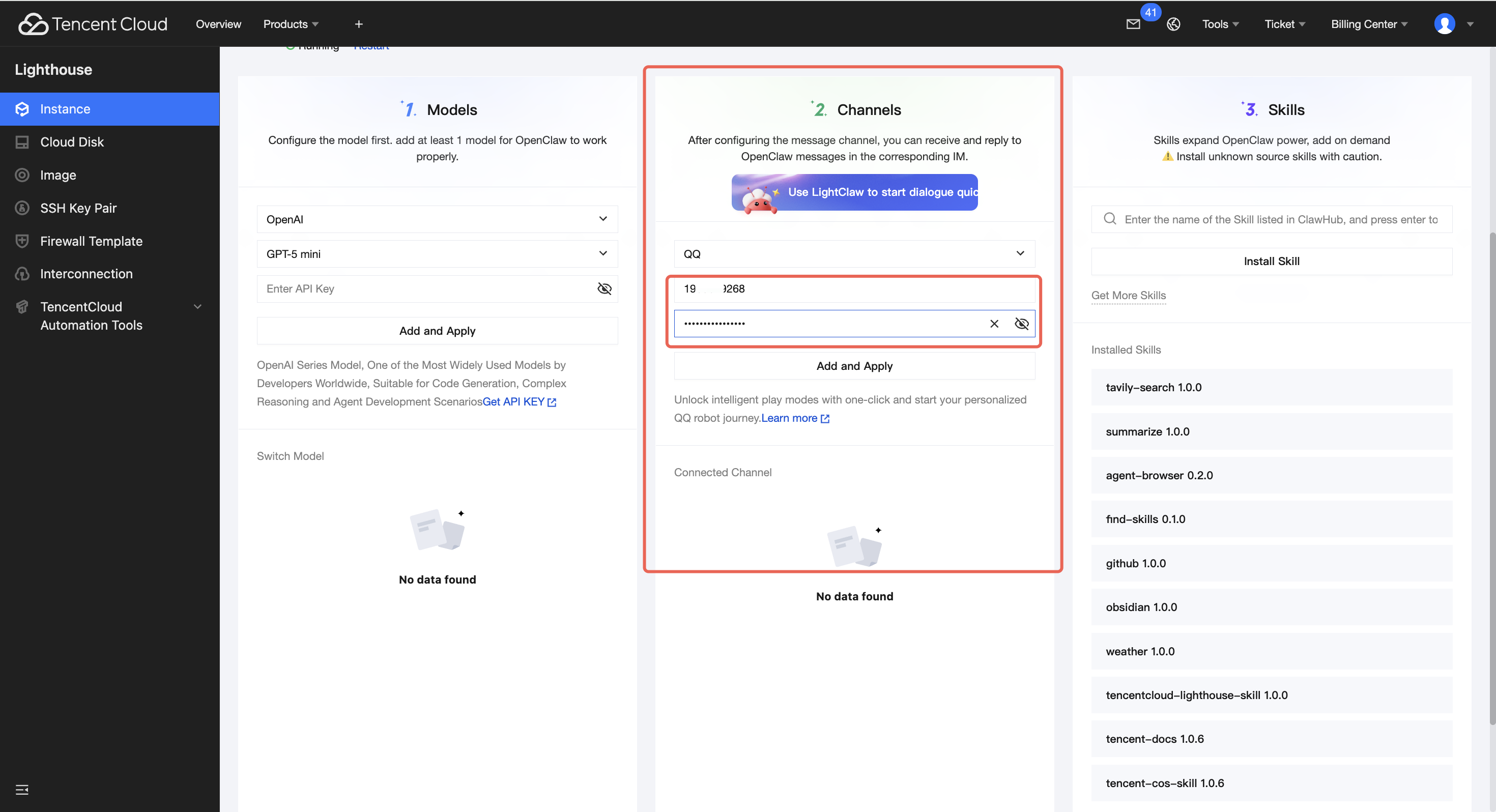Viewport: 1496px width, 812px height.
Task: Select Cloud Disk in the sidebar
Action: click(72, 142)
